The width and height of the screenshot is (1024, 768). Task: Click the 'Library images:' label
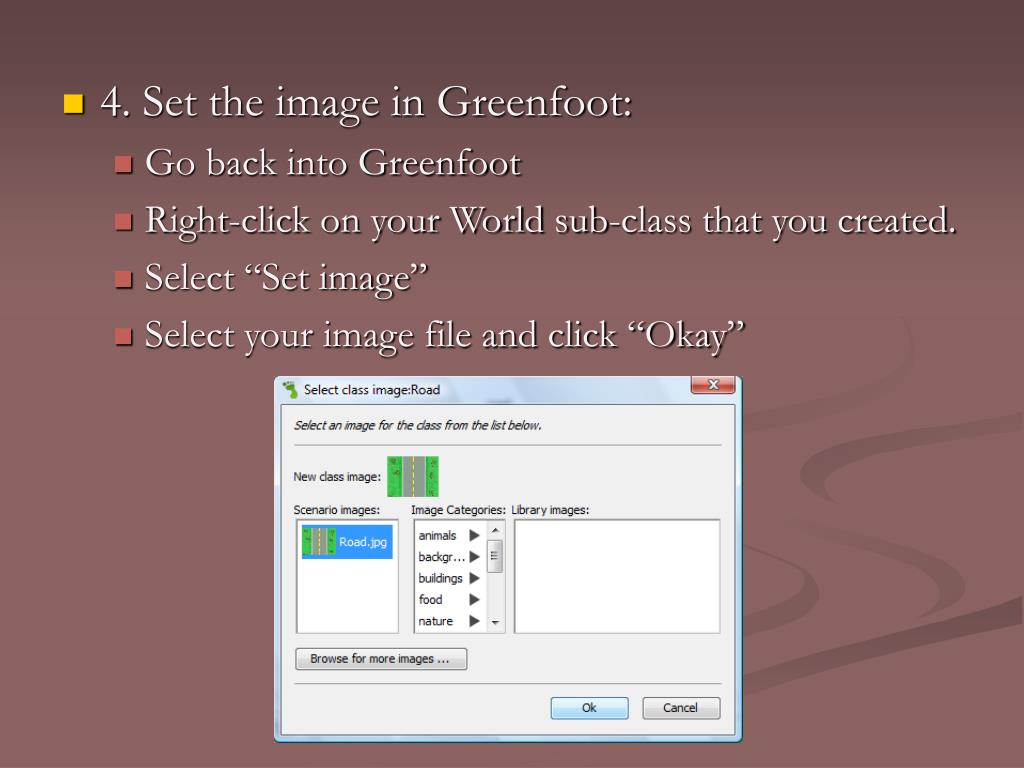coord(550,510)
